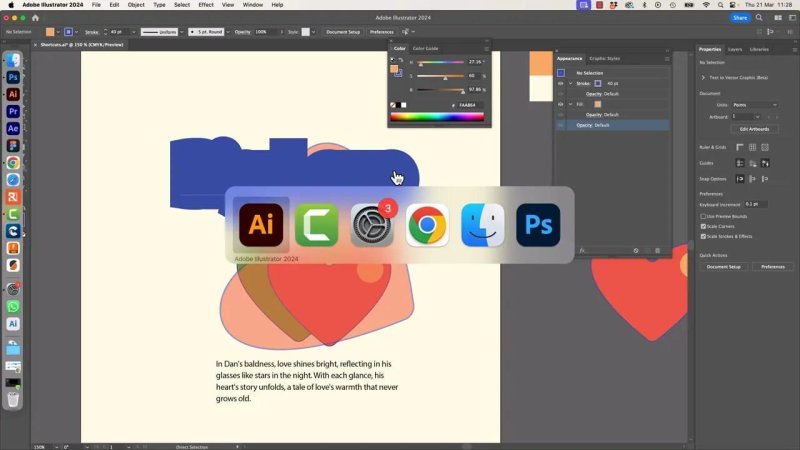Click the Stroke color swatch in Appearance panel

pyautogui.click(x=598, y=83)
